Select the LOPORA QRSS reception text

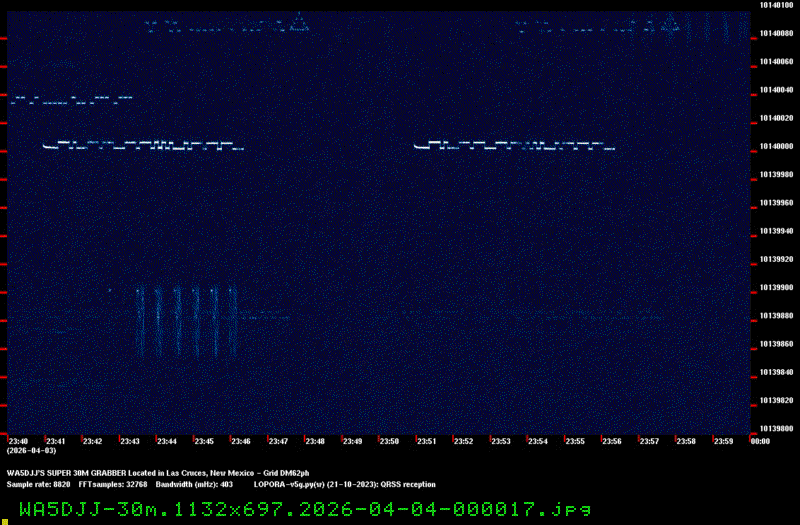[x=345, y=484]
